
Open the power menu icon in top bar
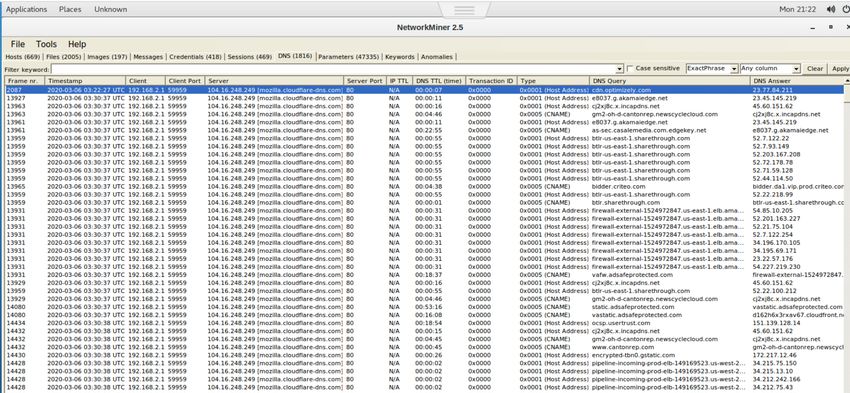845,9
